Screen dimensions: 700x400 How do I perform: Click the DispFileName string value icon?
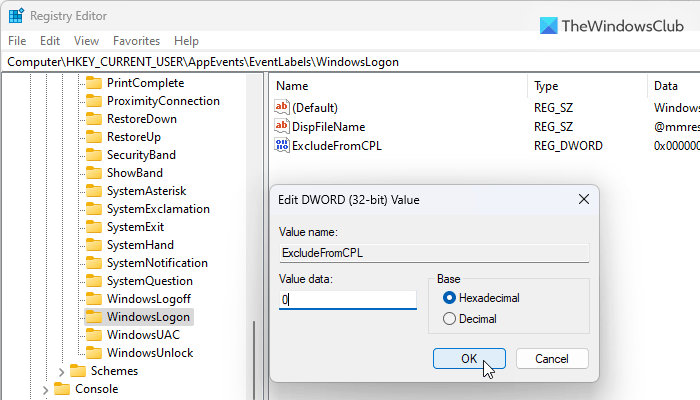[282, 127]
